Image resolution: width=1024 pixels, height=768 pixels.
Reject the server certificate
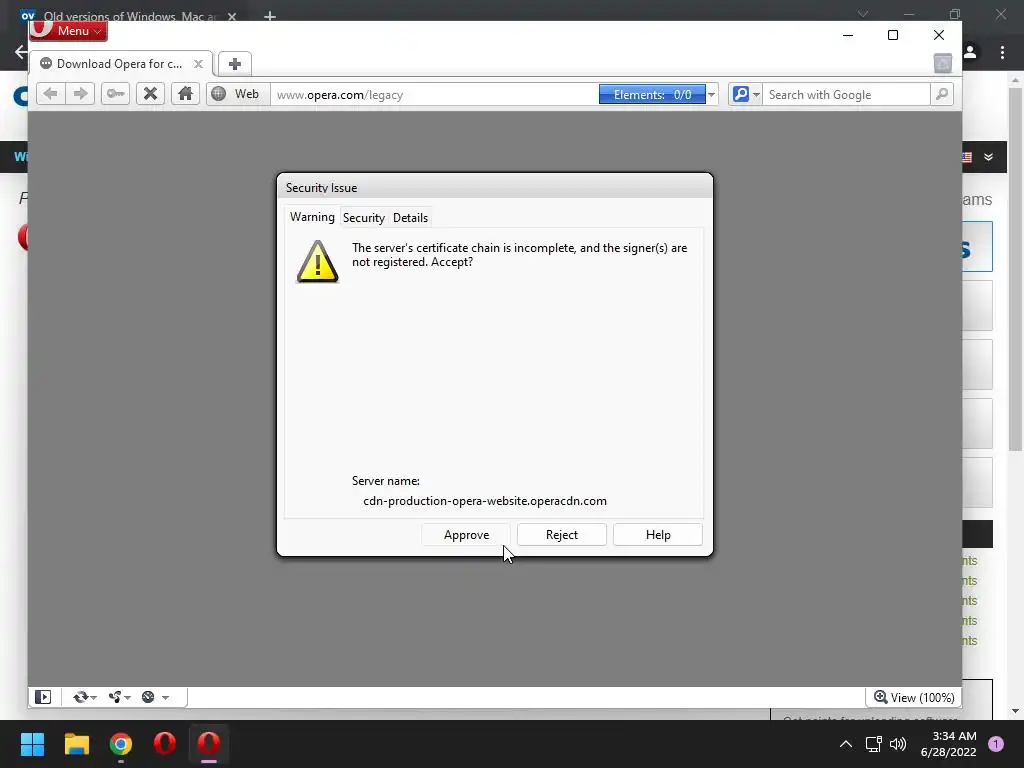point(562,535)
